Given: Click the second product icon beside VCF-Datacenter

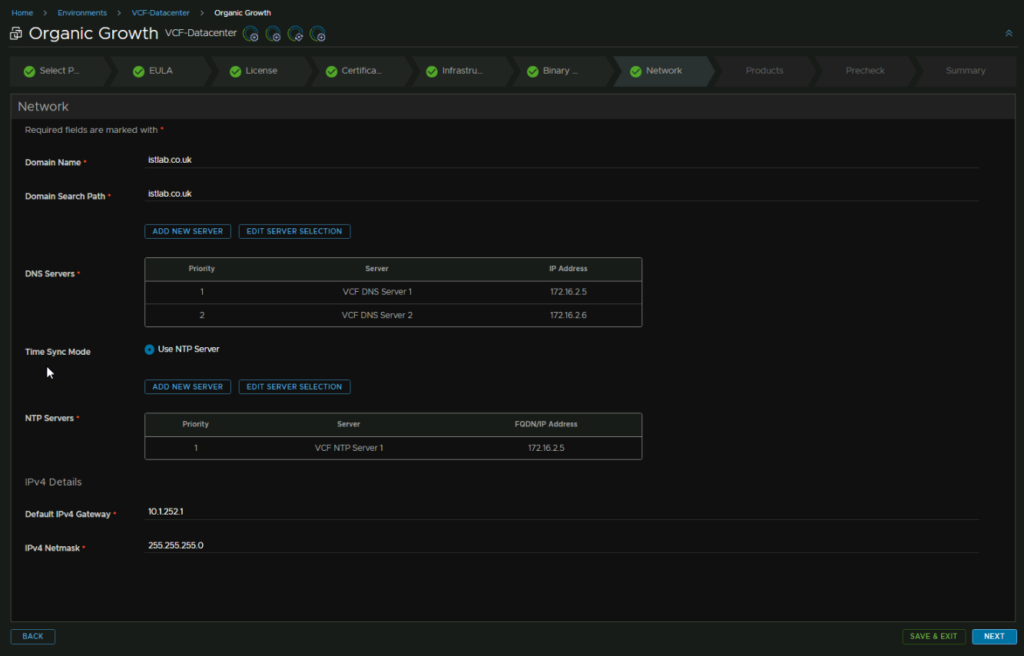Looking at the screenshot, I should coord(273,34).
